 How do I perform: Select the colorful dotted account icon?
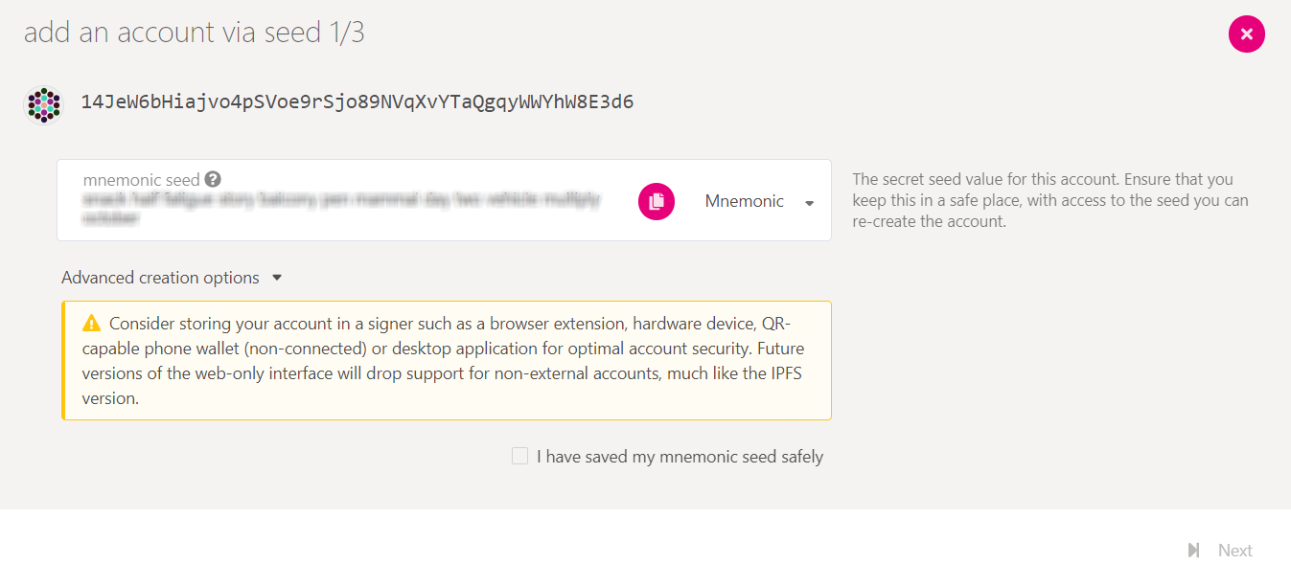point(42,101)
